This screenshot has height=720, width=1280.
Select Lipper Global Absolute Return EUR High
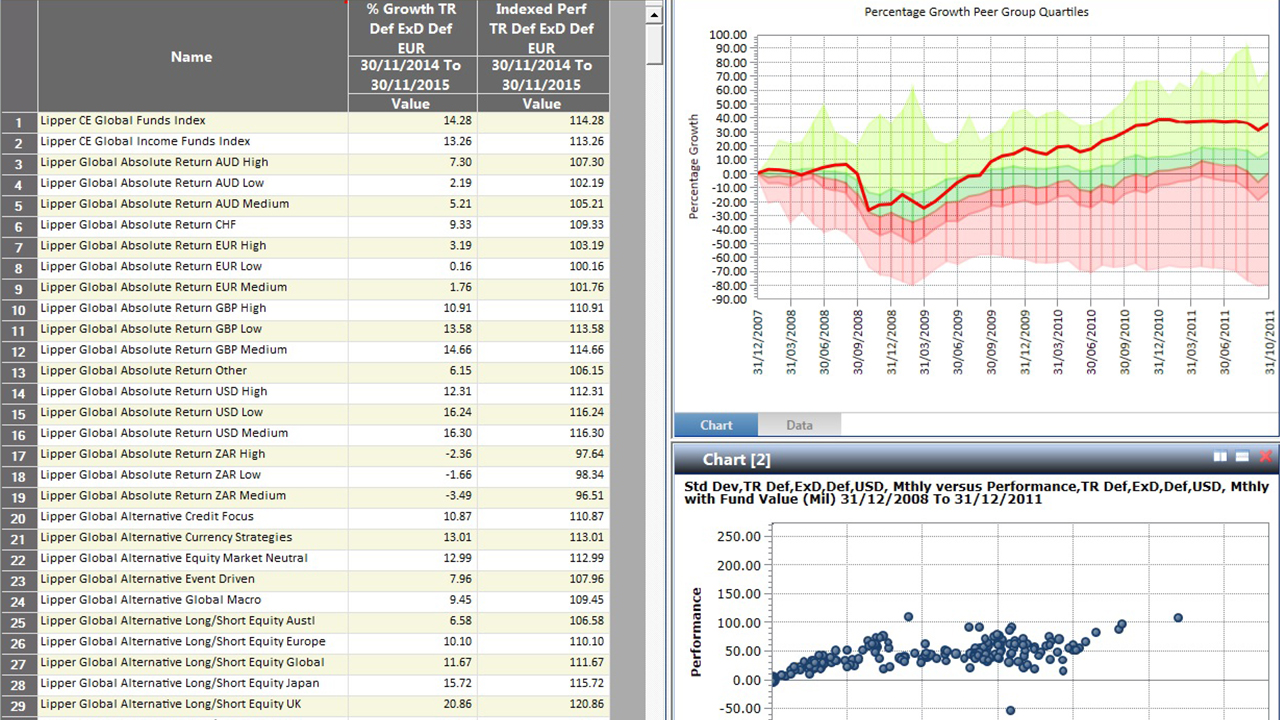tap(153, 245)
